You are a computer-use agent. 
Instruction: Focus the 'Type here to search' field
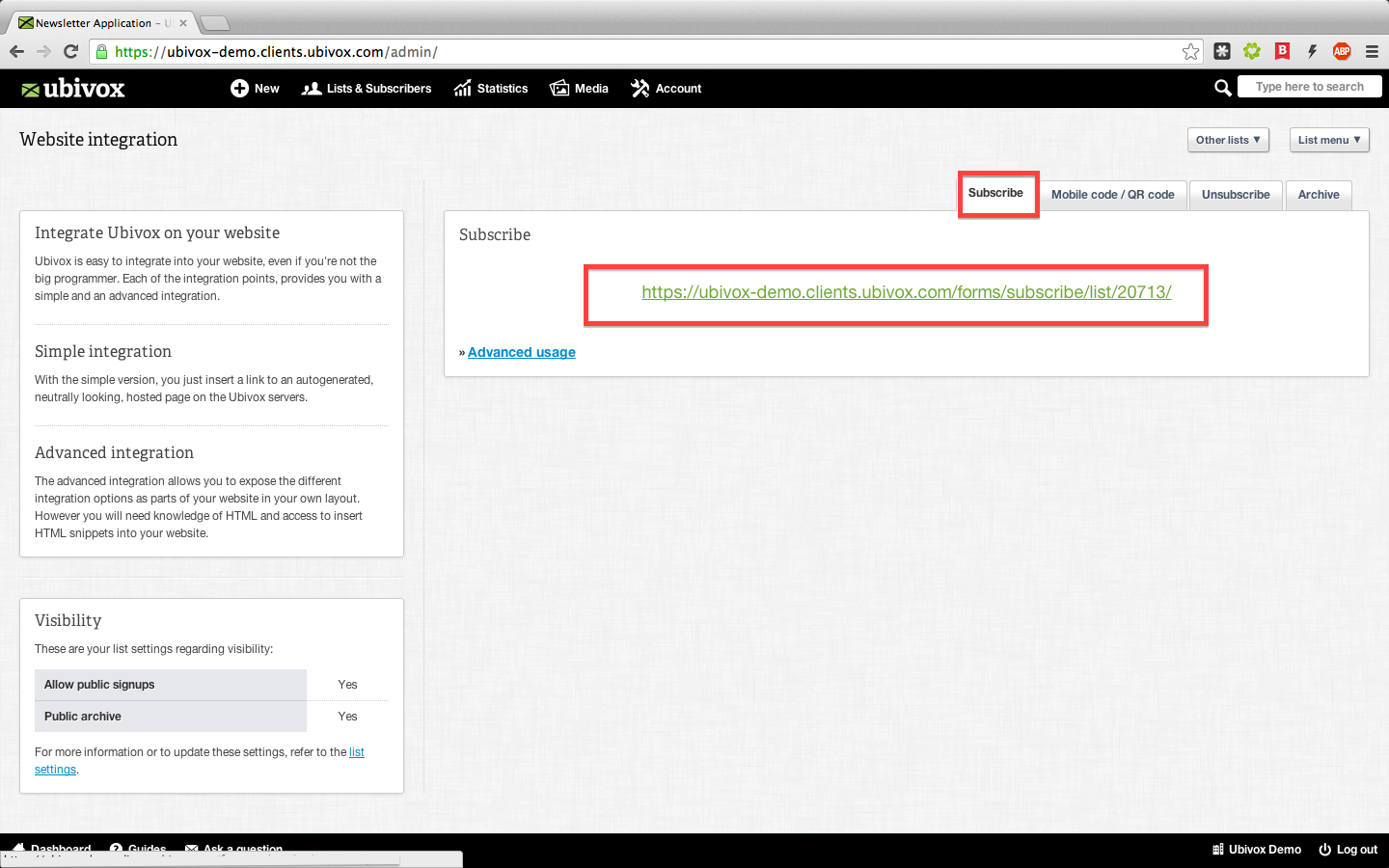pos(1310,87)
